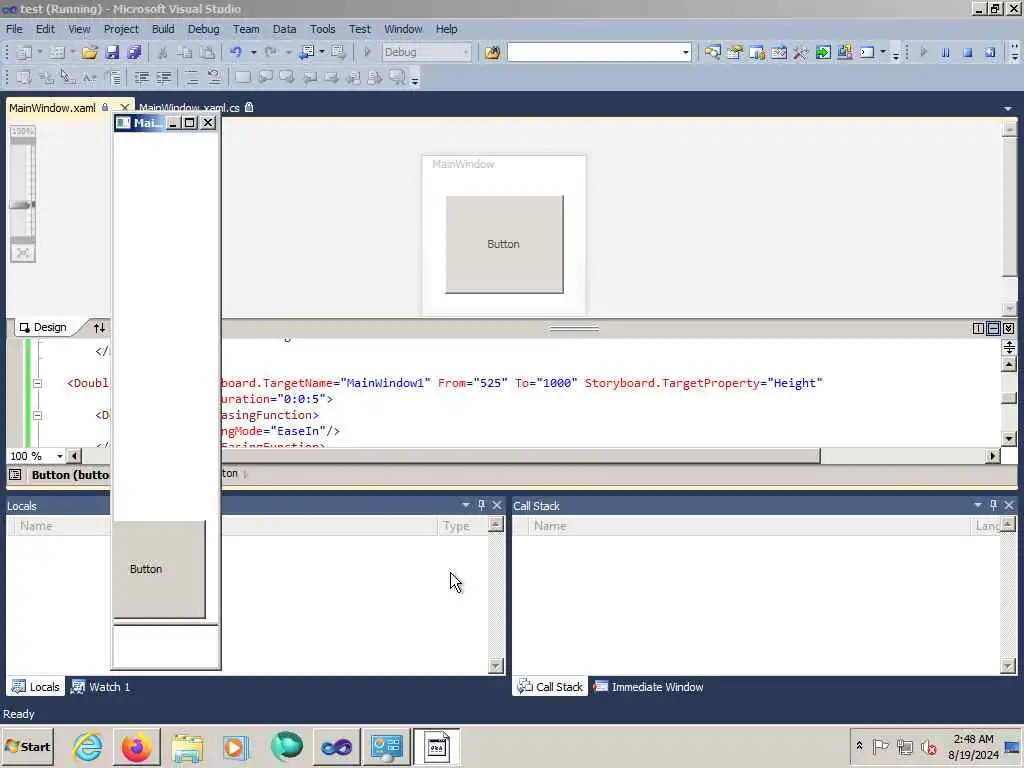Toggle auto-hide pin on the Call Stack panel

click(x=993, y=505)
